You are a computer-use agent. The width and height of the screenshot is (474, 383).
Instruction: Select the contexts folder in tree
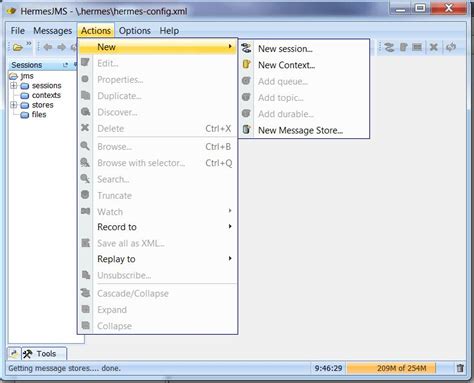click(46, 95)
